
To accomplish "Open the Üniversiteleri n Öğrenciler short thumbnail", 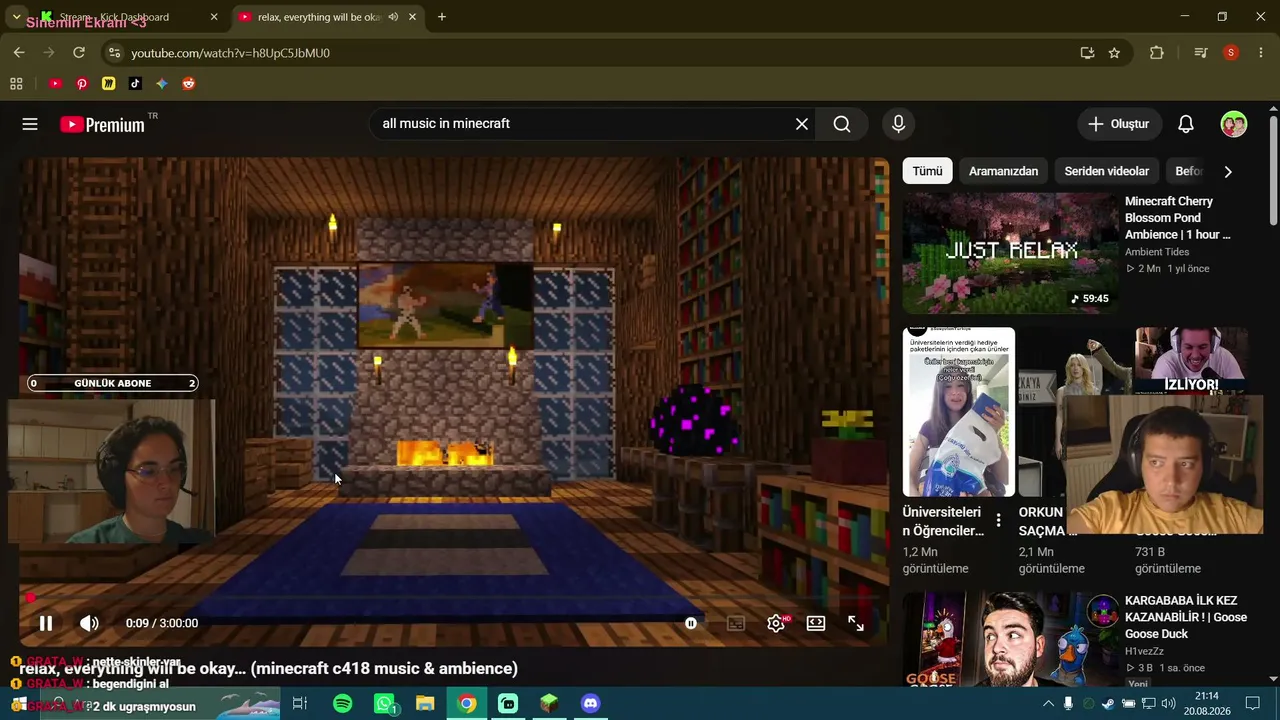I will [x=958, y=412].
